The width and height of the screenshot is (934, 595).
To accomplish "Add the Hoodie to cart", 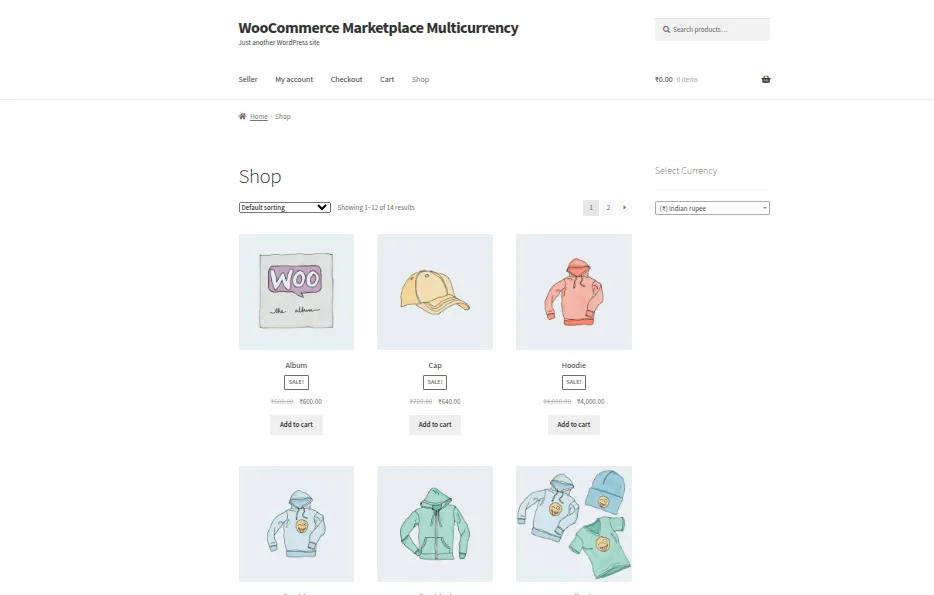I will click(574, 424).
